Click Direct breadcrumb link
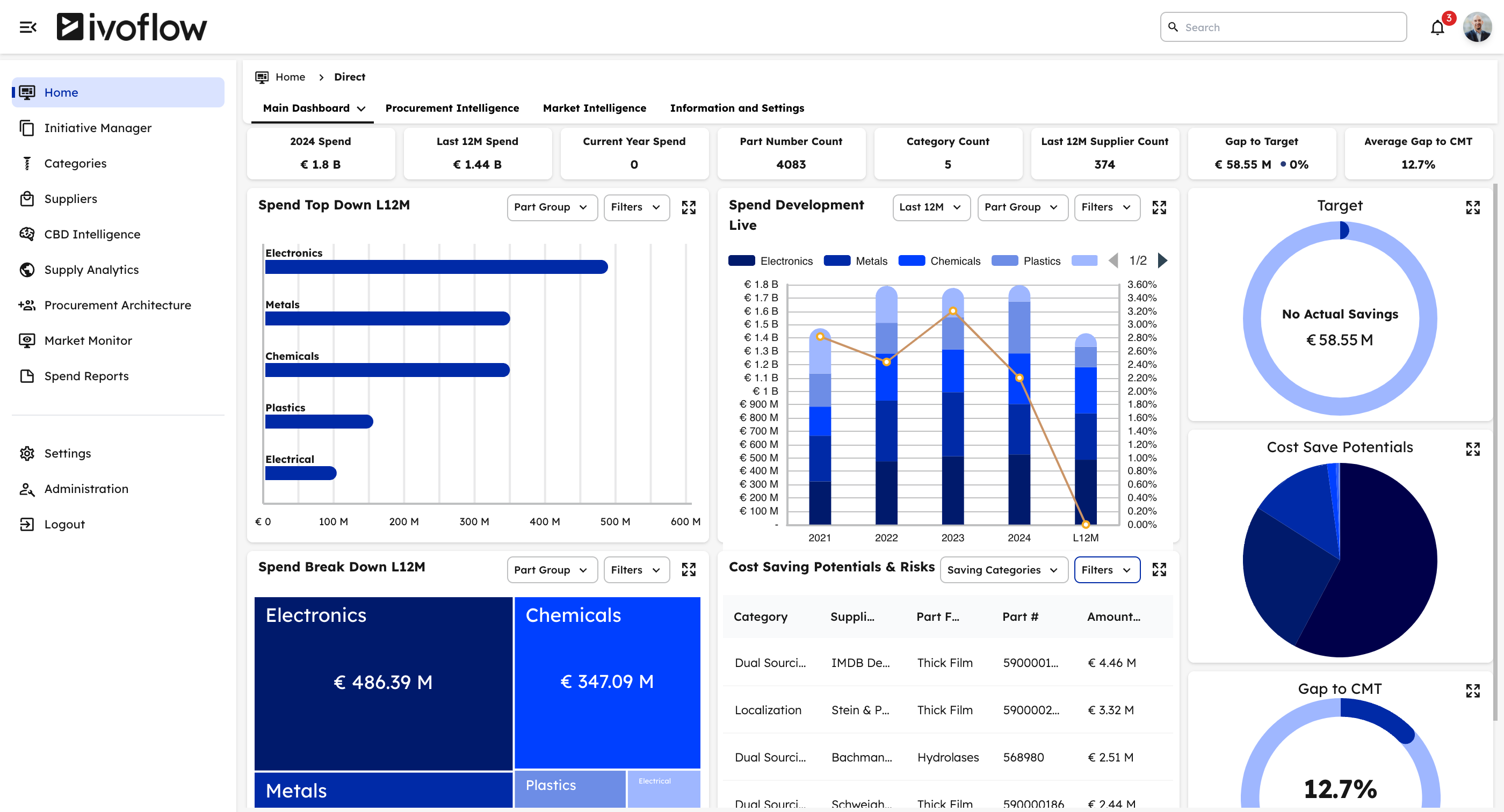Viewport: 1504px width, 812px height. coord(349,77)
